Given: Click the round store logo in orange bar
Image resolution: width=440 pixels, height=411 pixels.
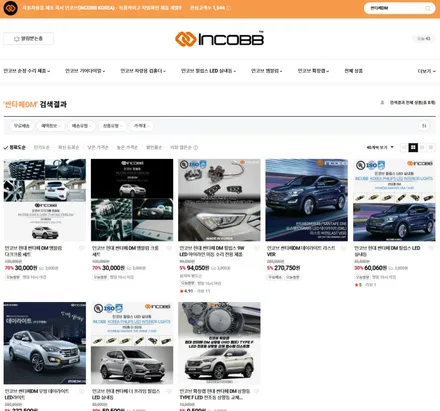Looking at the screenshot, I should tap(10, 8).
